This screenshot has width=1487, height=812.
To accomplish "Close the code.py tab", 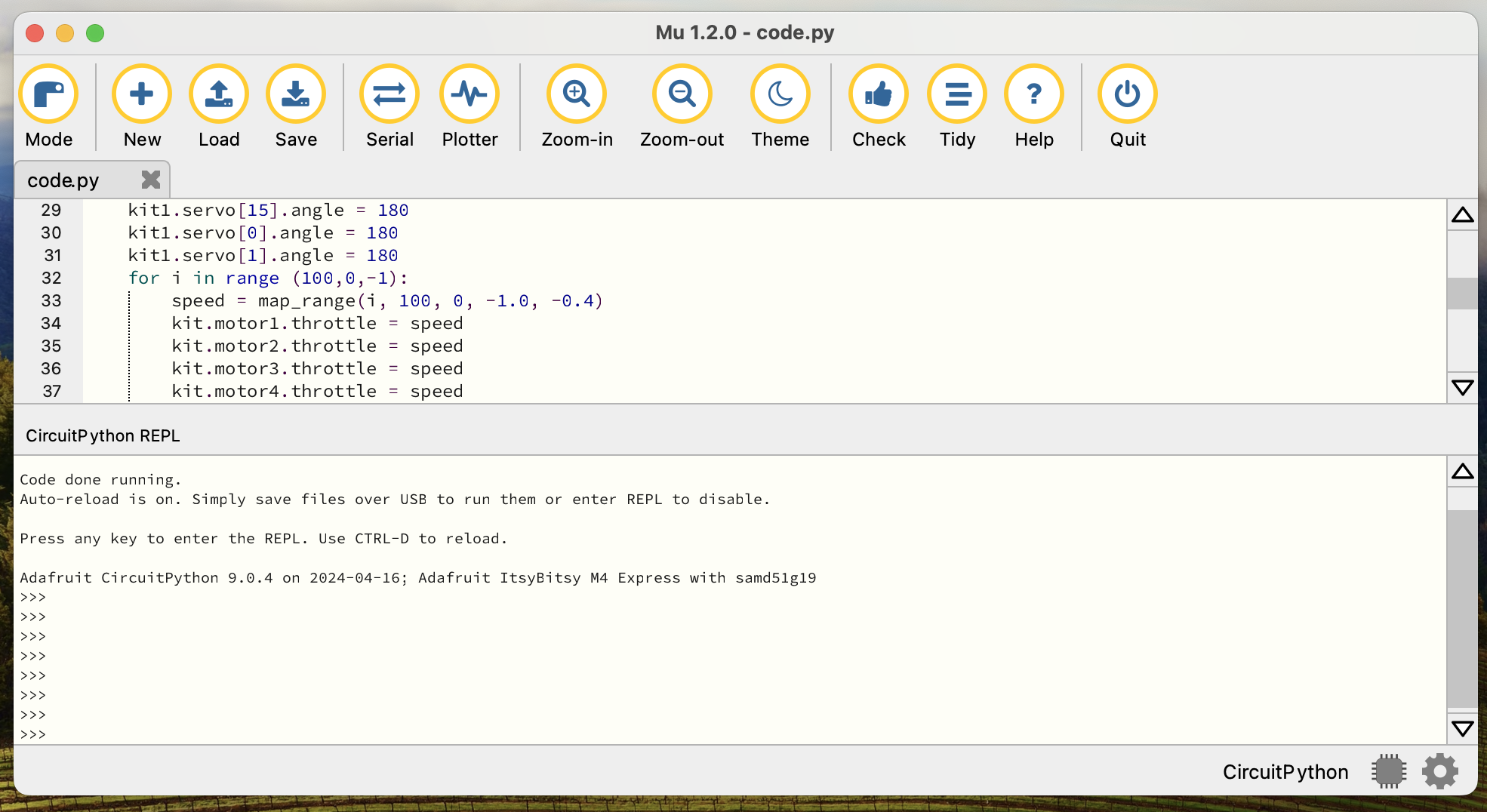I will click(151, 180).
